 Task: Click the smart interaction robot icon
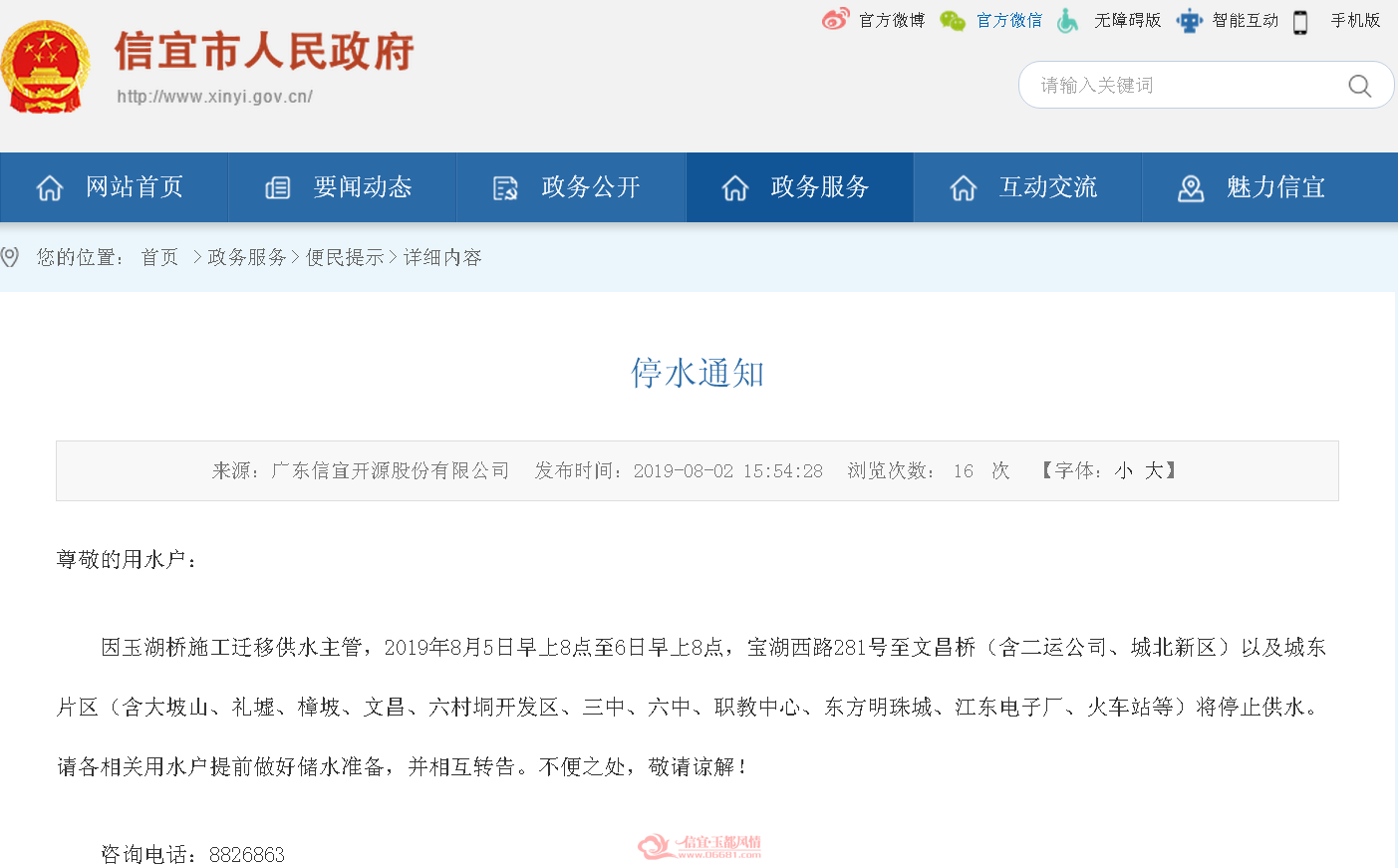coord(1190,20)
